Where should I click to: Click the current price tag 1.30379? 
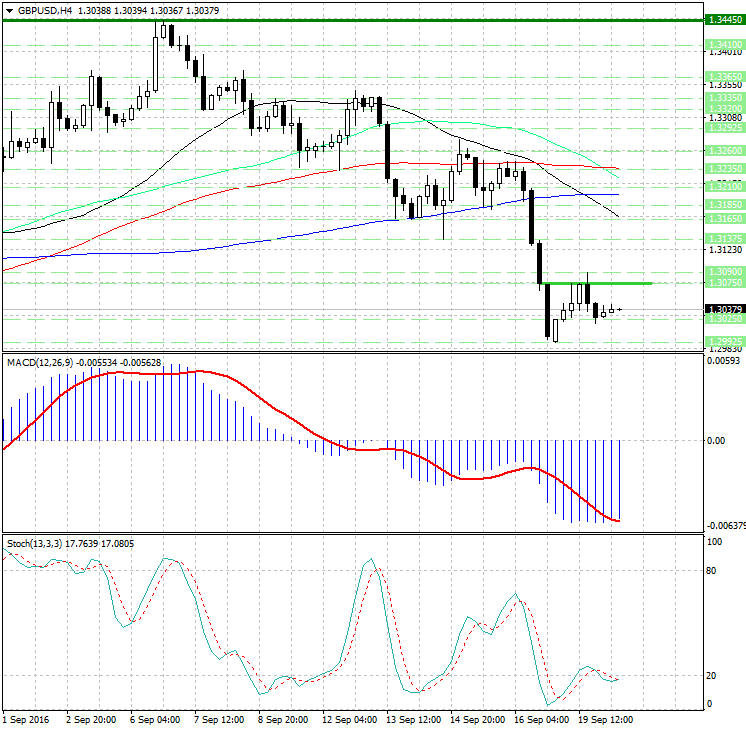(725, 309)
